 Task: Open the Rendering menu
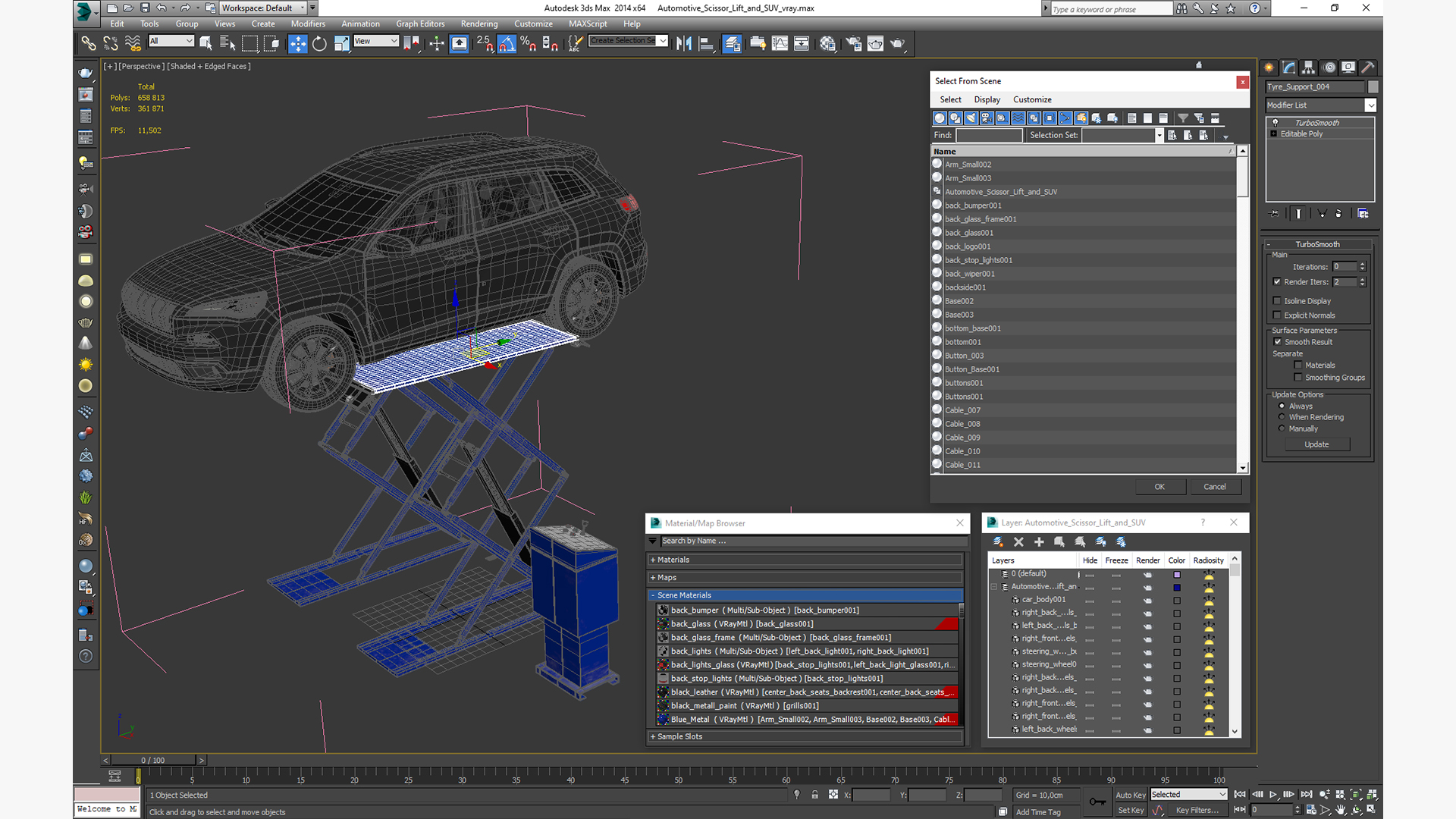point(479,24)
